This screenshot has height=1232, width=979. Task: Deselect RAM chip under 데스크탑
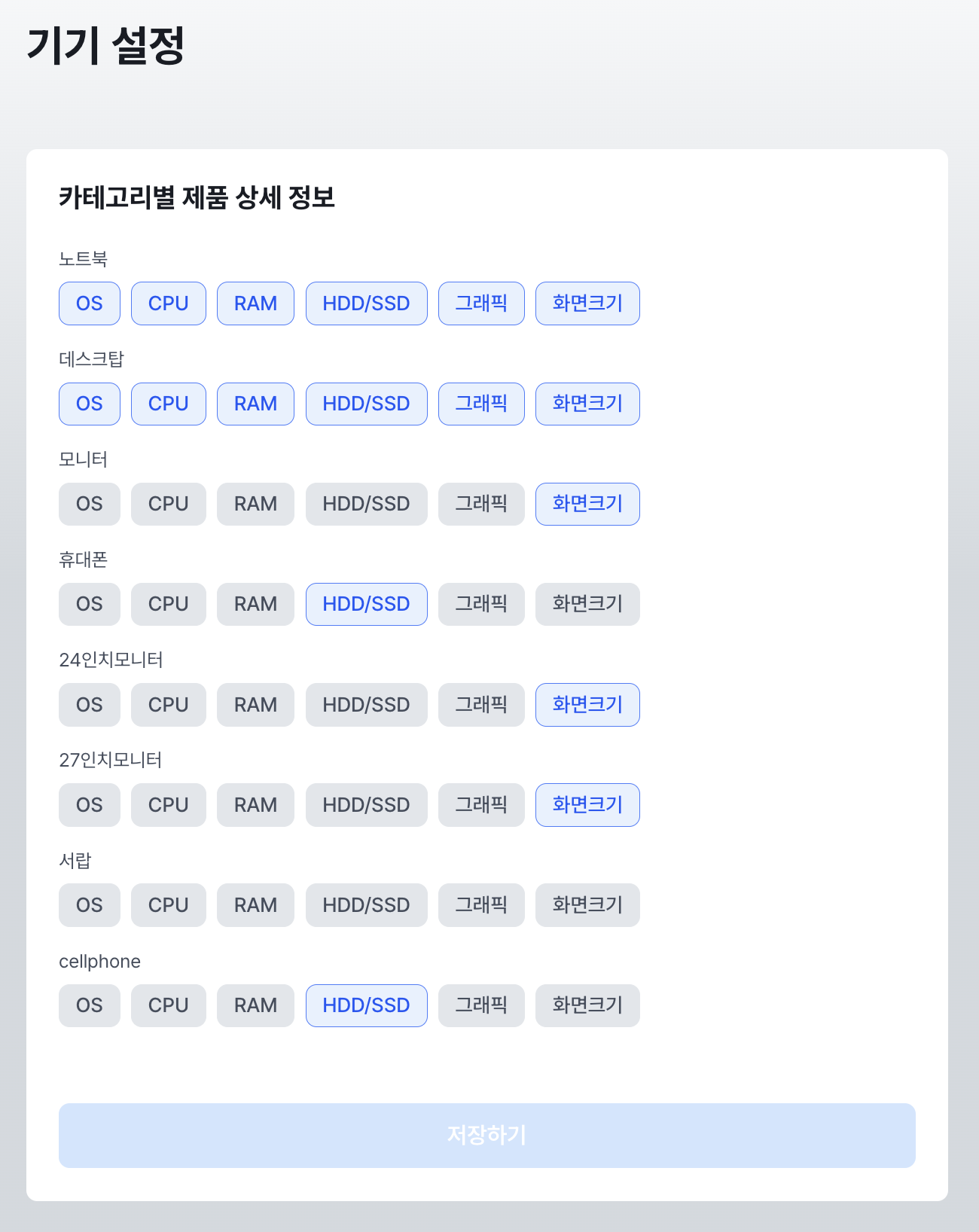255,404
